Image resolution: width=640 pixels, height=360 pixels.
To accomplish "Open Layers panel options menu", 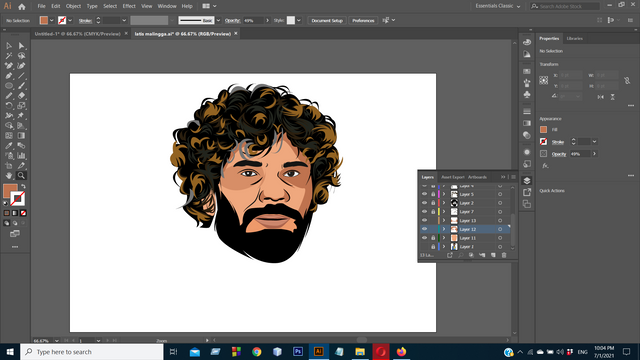I will (513, 177).
